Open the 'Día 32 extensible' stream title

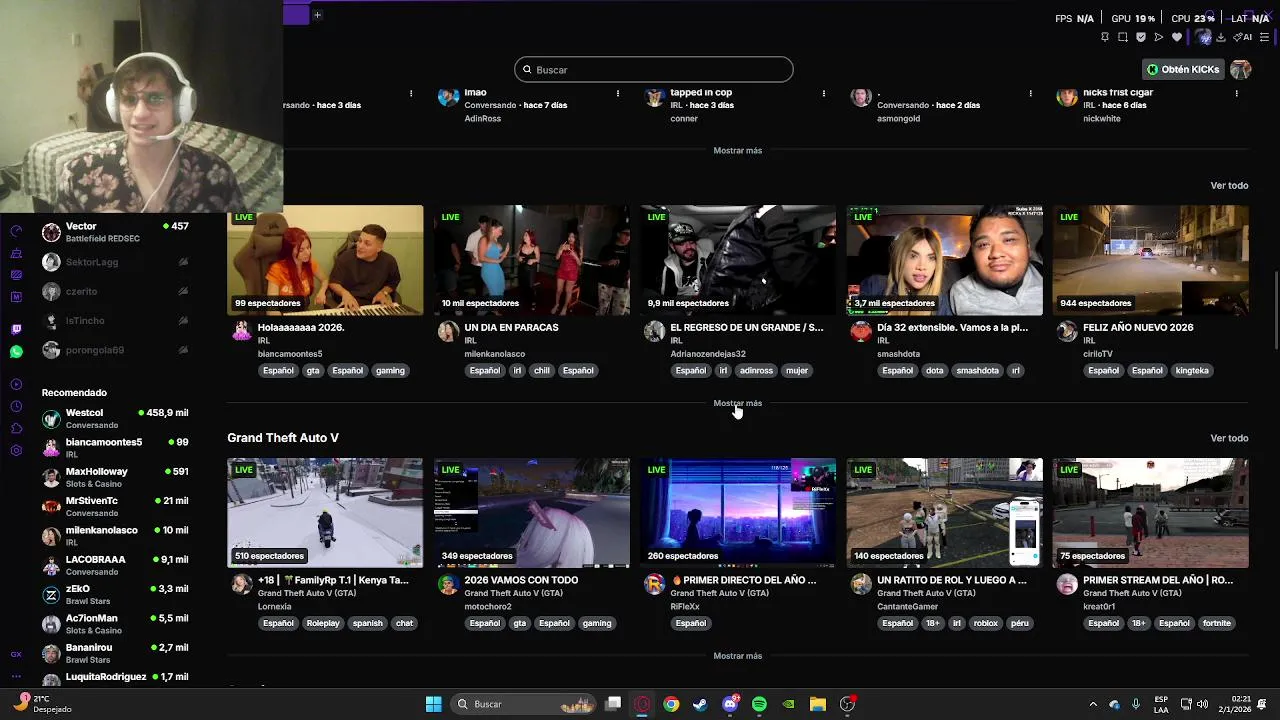(952, 327)
